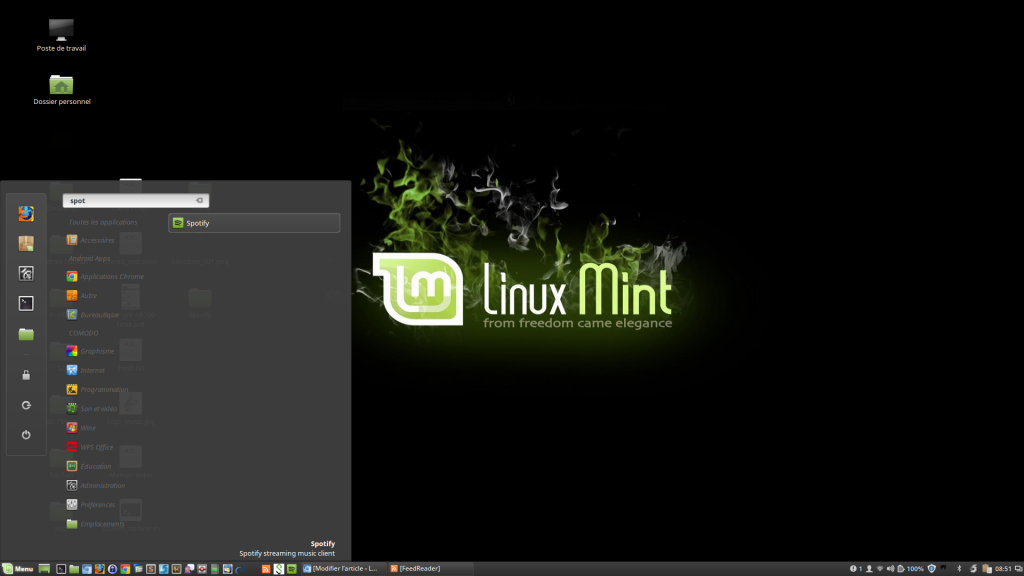Shut down using the sidebar power icon
The width and height of the screenshot is (1024, 576).
pyautogui.click(x=25, y=434)
